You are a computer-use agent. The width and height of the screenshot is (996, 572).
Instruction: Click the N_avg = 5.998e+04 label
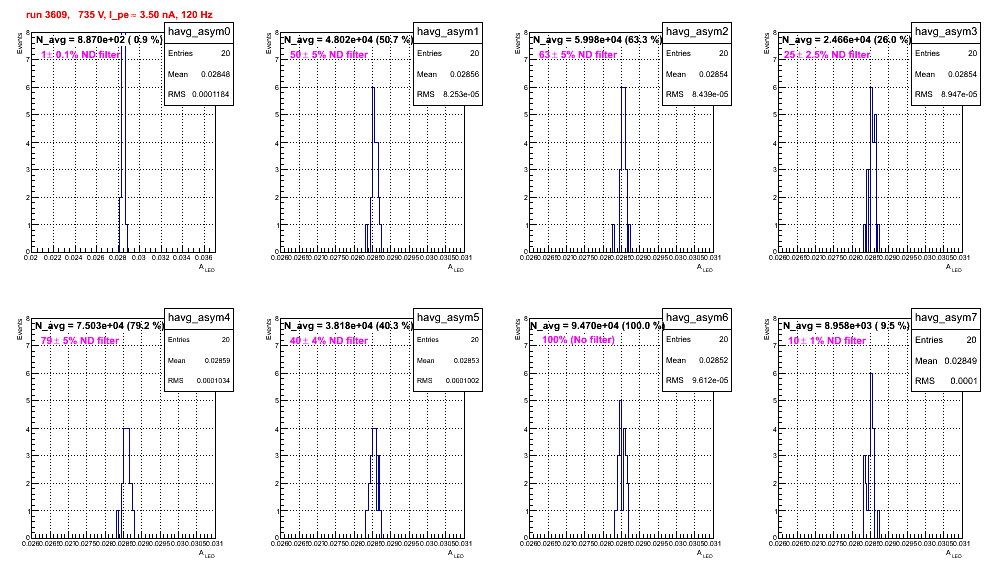coord(596,39)
